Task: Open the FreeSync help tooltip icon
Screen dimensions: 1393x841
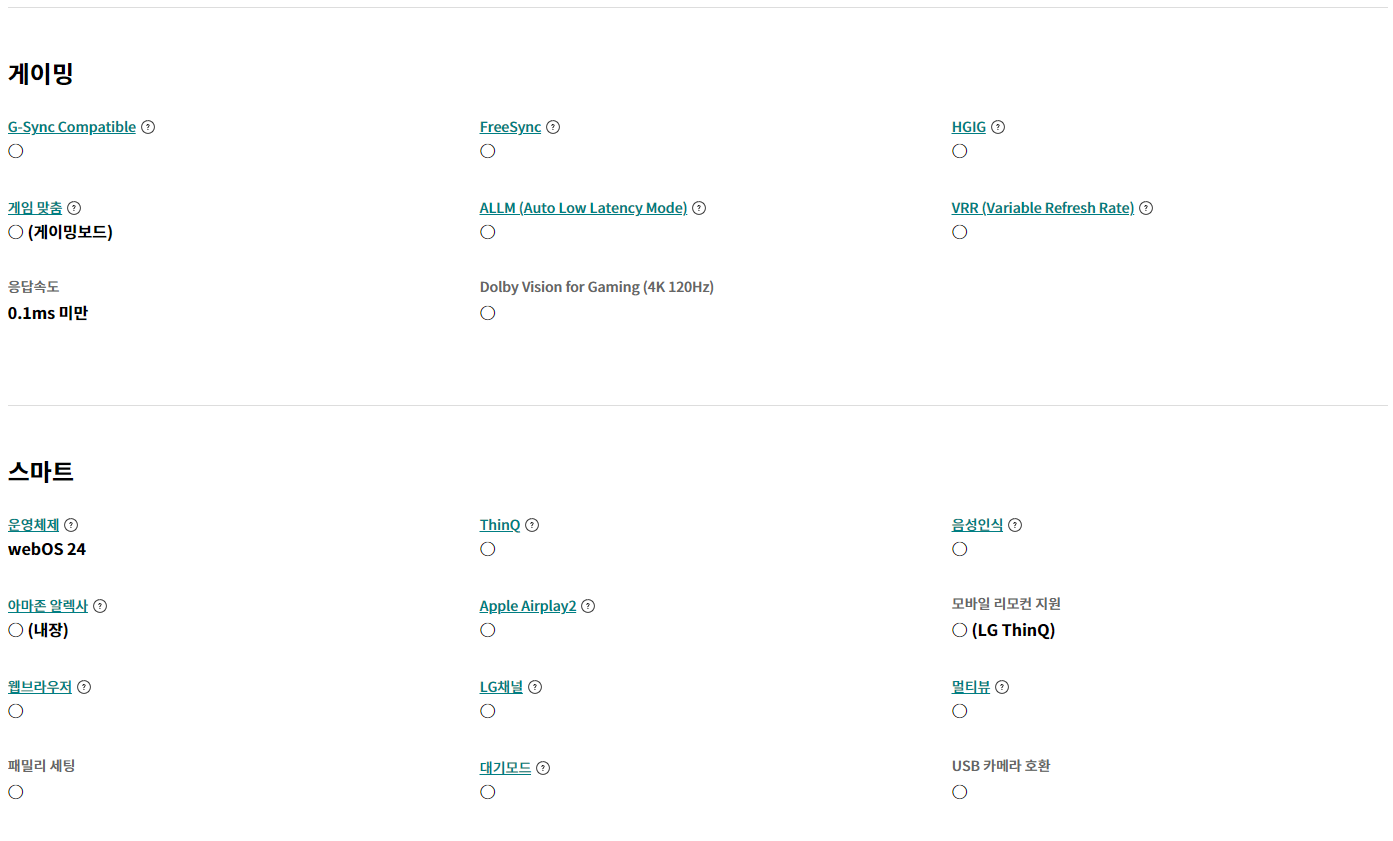Action: click(553, 127)
